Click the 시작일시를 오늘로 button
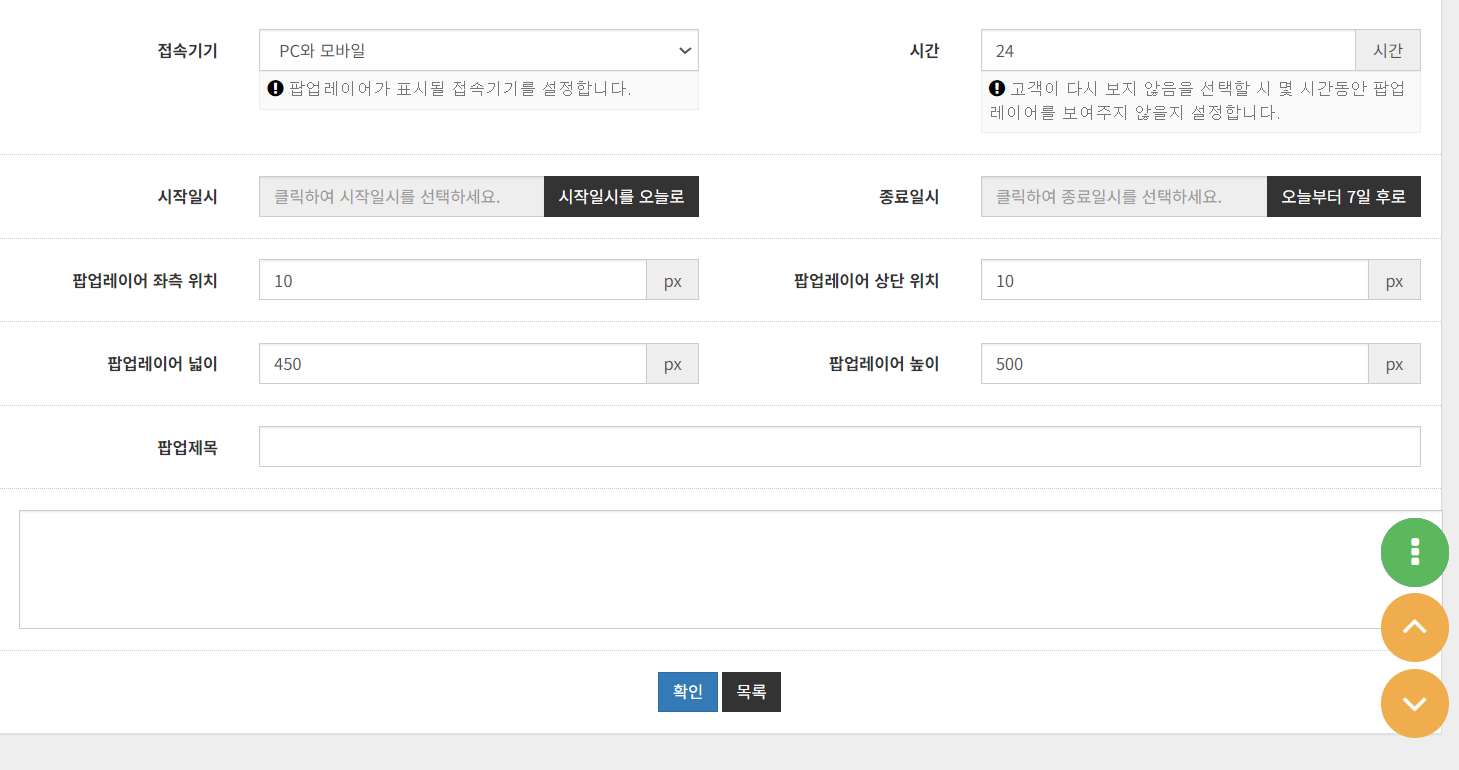1459x770 pixels. coord(621,197)
